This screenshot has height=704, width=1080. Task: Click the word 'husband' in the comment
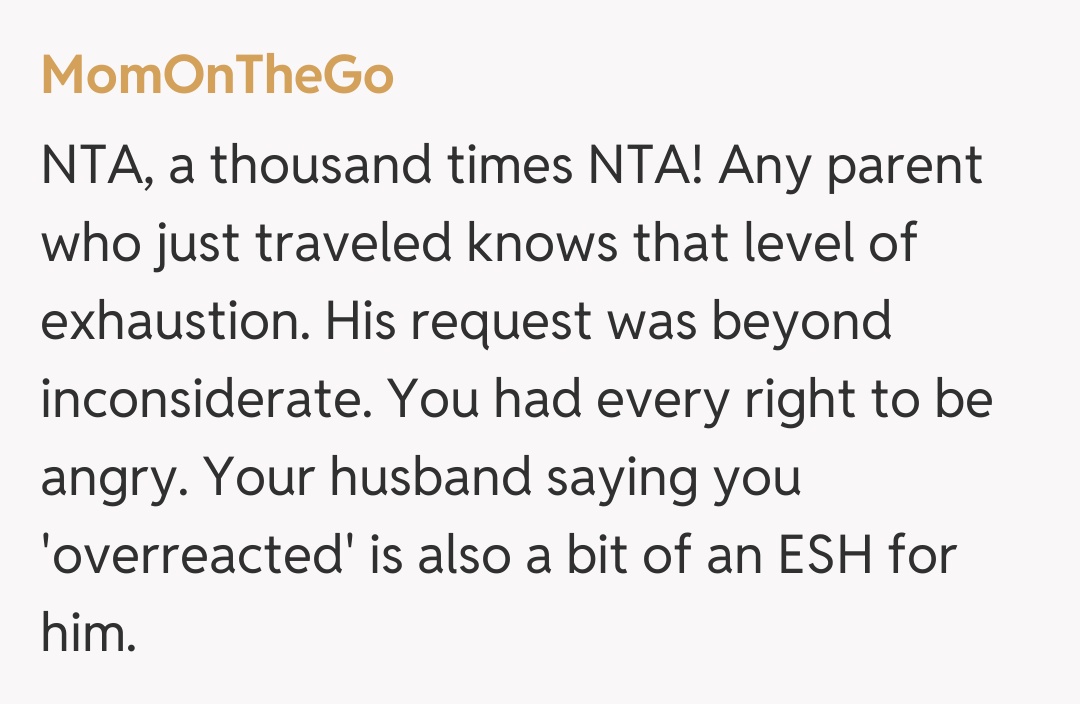pos(417,479)
